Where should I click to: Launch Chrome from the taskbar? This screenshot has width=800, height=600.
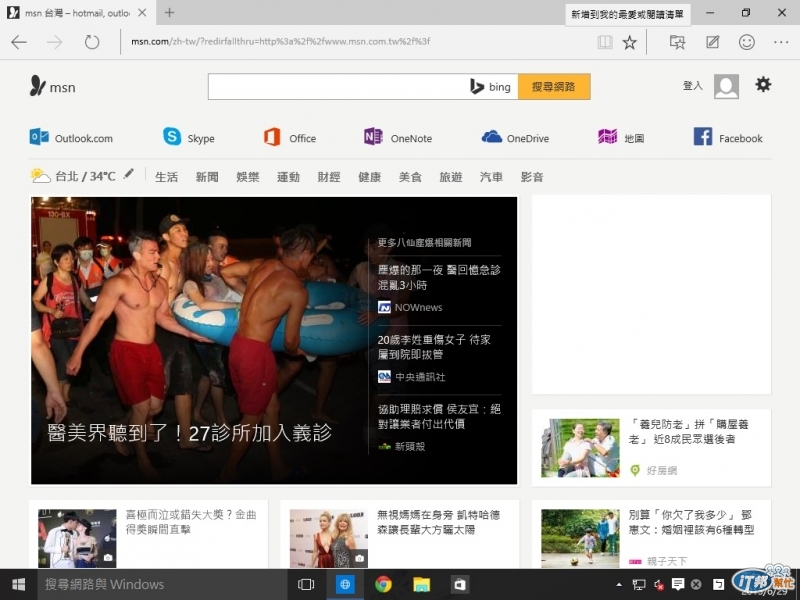pyautogui.click(x=383, y=584)
